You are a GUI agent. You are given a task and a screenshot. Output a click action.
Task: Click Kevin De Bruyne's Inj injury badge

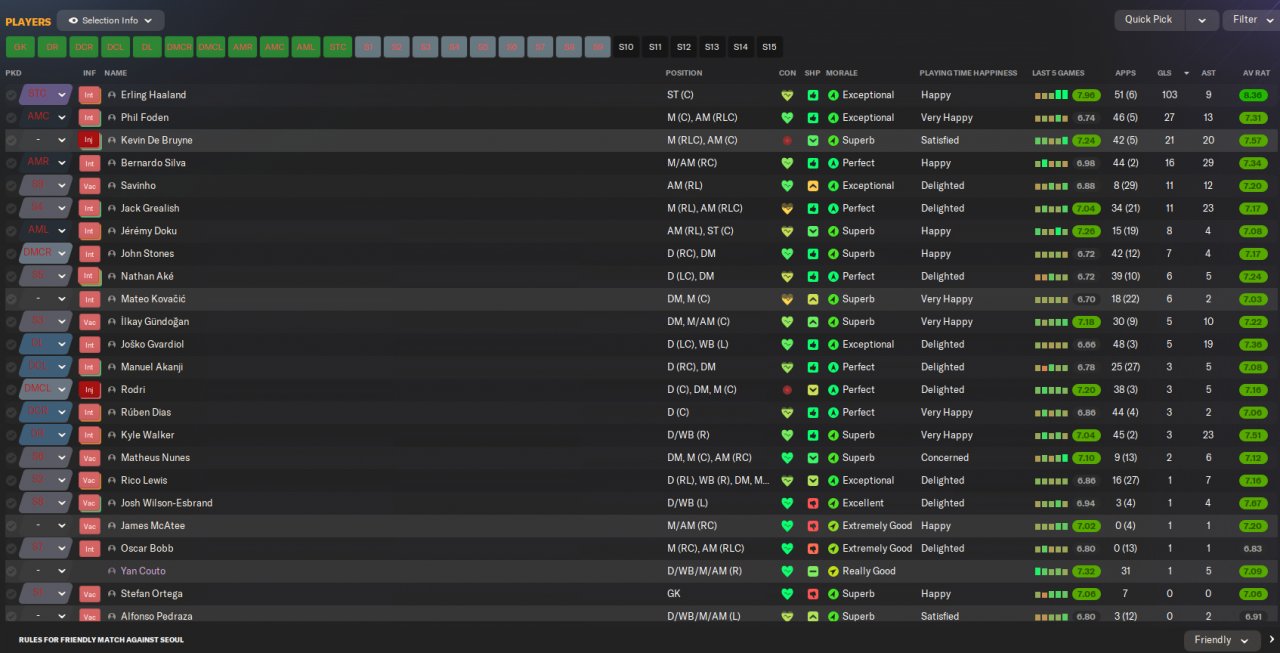(89, 140)
